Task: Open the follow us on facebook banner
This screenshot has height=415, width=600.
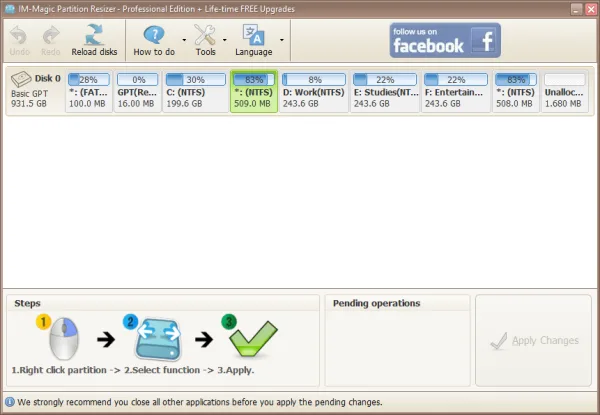Action: [x=445, y=40]
